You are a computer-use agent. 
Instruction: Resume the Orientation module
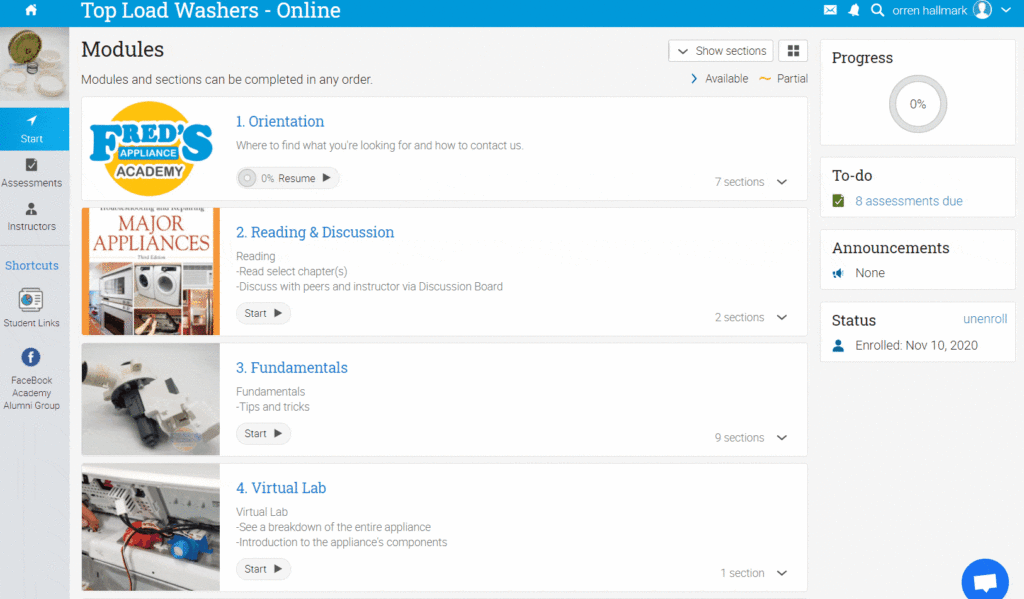coord(287,178)
